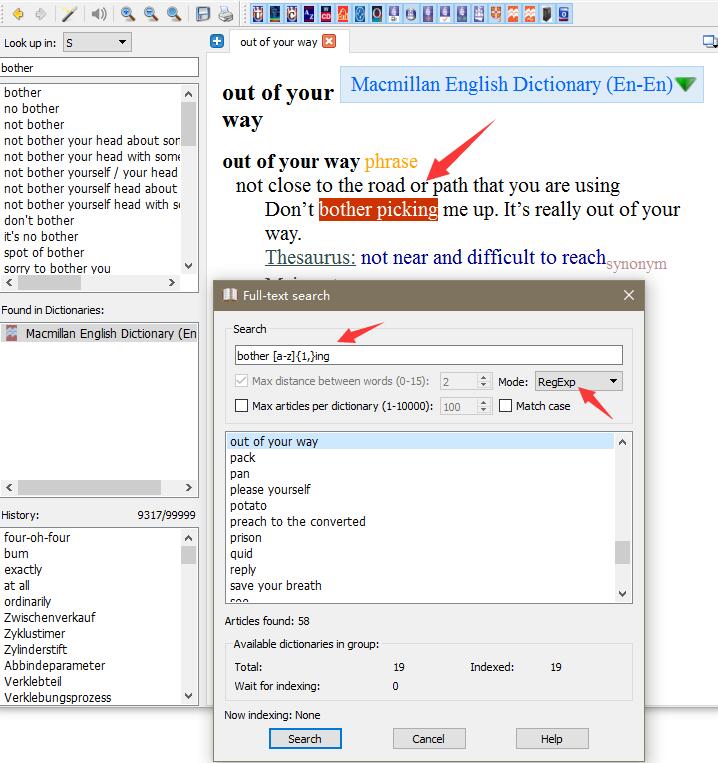This screenshot has width=718, height=763.
Task: Decrease the max distance spin value
Action: (483, 385)
